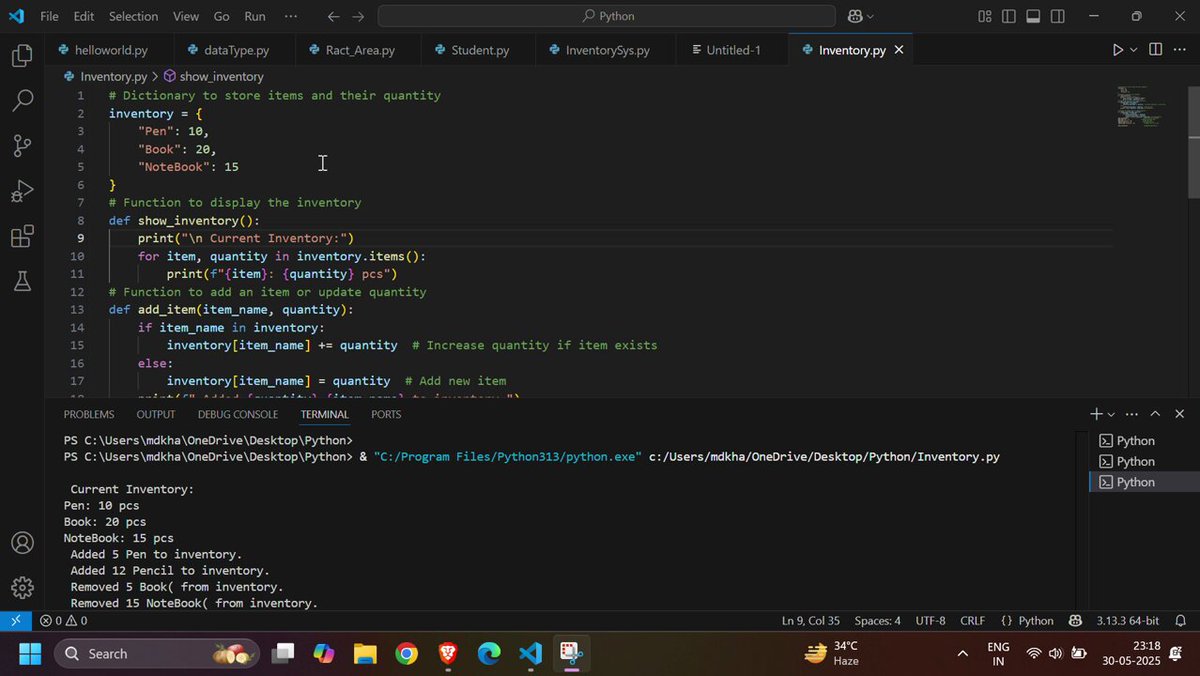This screenshot has height=676, width=1200.
Task: Switch to the dataType.py tab
Action: 236,50
